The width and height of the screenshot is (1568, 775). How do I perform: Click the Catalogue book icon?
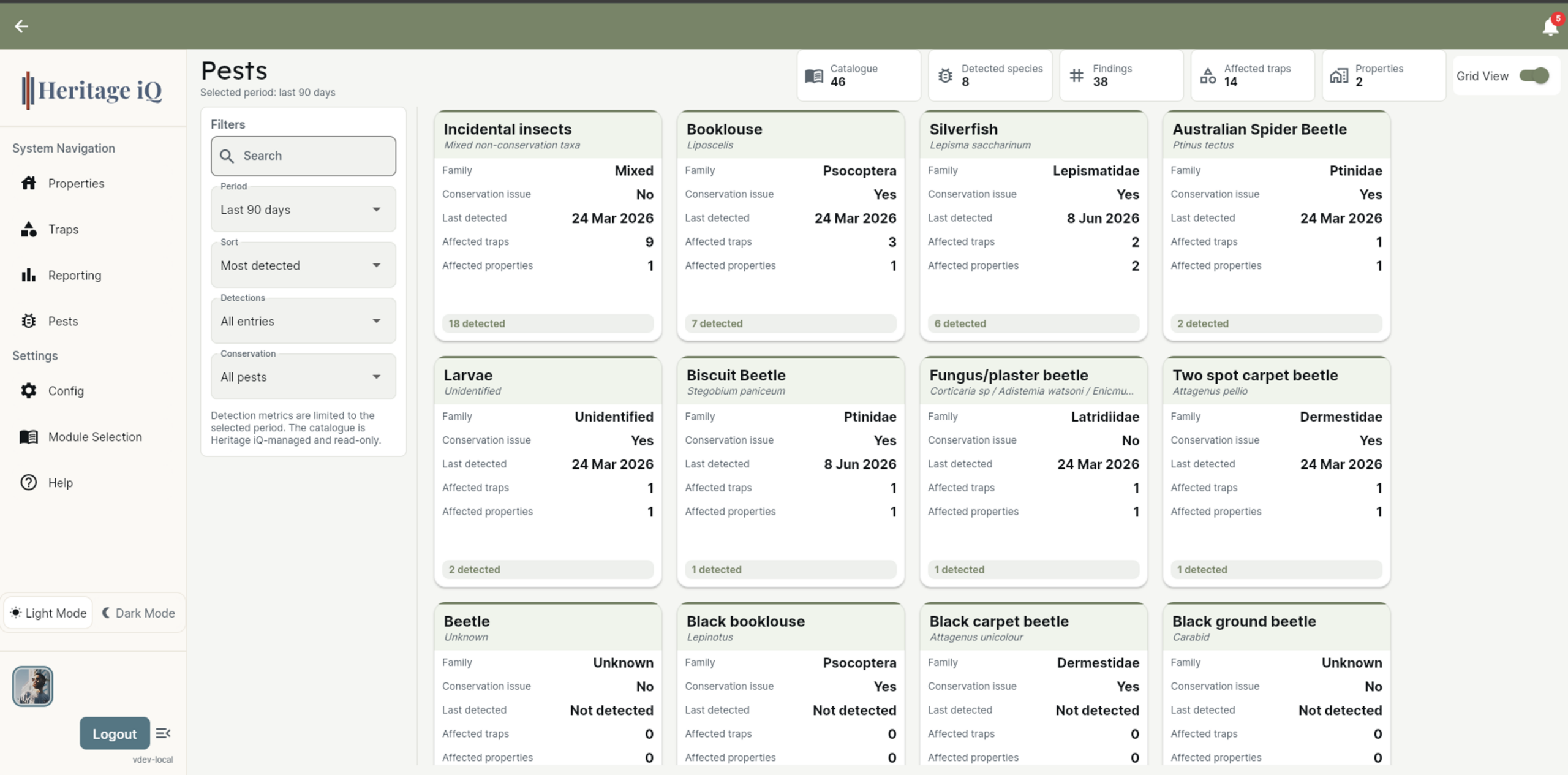tap(813, 76)
